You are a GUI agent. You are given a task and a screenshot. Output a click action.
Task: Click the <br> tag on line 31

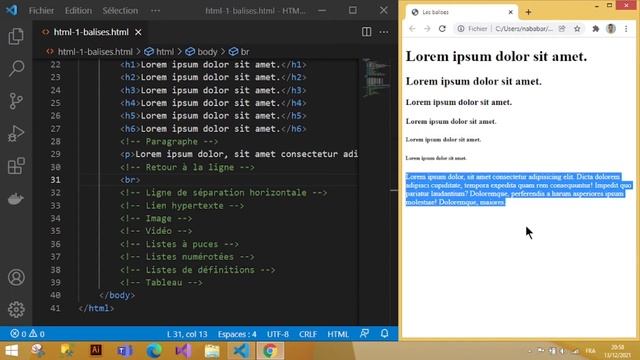130,180
